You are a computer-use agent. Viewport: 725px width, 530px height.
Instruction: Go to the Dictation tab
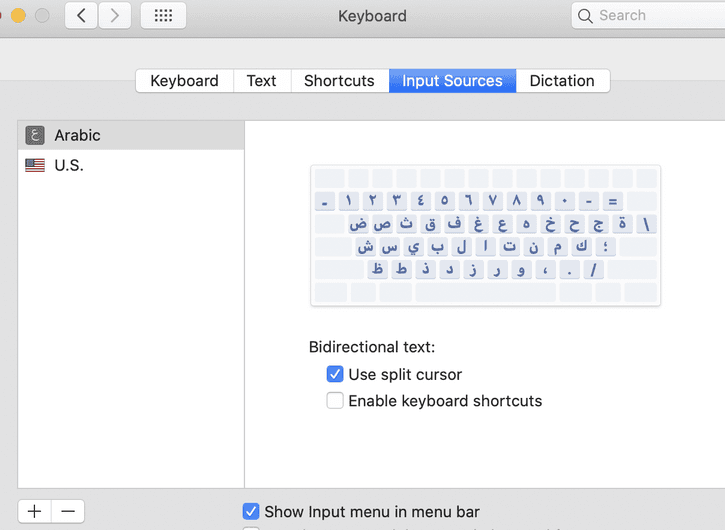pyautogui.click(x=562, y=81)
